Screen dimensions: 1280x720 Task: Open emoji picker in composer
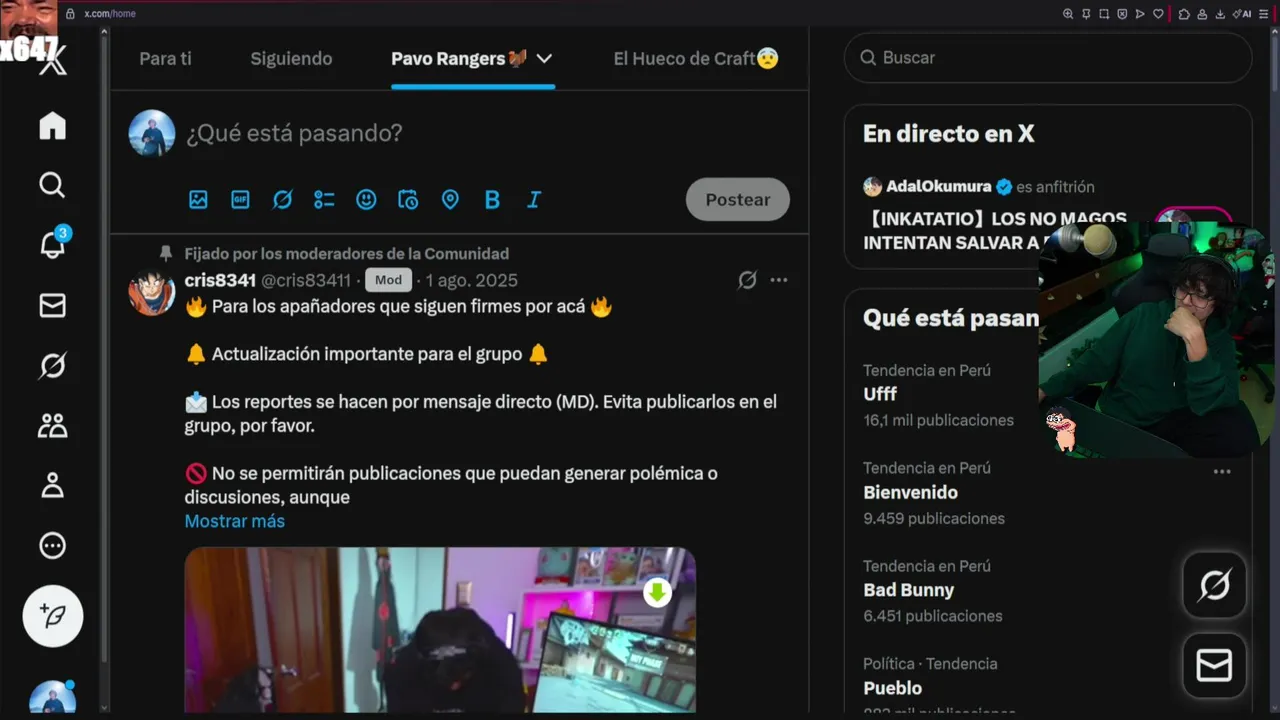[366, 200]
